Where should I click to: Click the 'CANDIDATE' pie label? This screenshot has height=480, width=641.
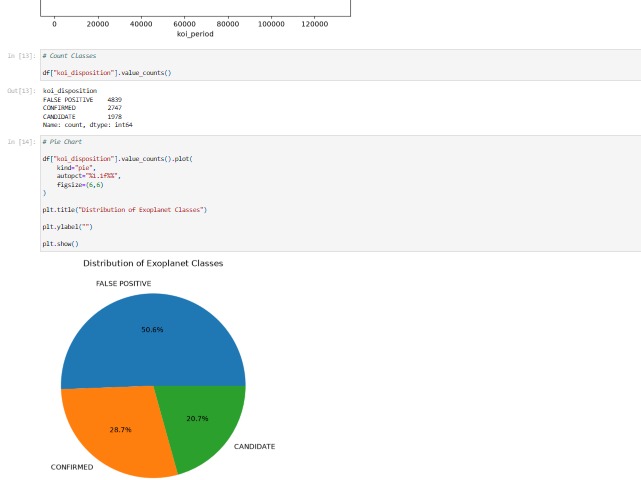pyautogui.click(x=254, y=447)
